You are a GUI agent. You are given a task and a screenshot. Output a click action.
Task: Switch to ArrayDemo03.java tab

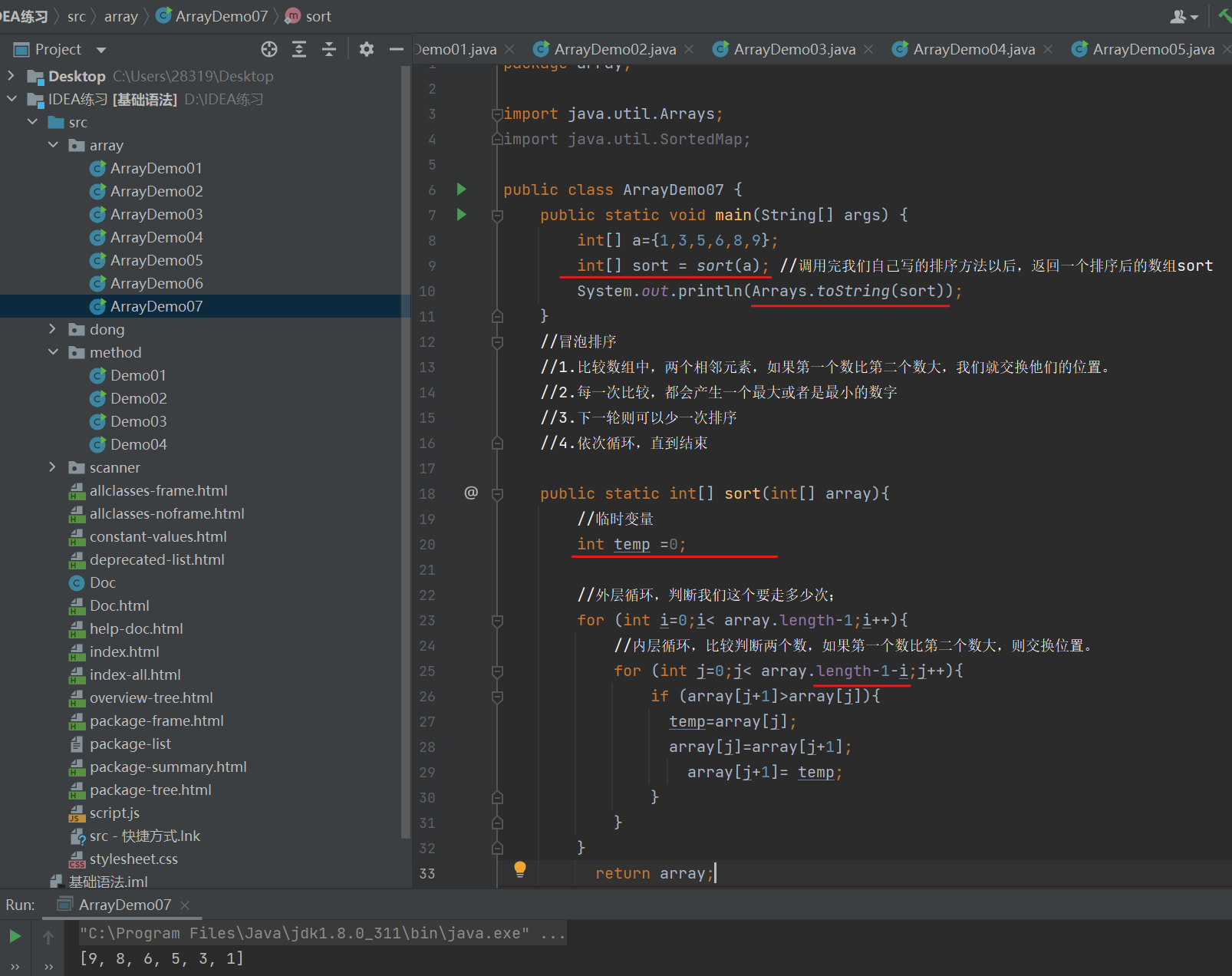(x=794, y=50)
